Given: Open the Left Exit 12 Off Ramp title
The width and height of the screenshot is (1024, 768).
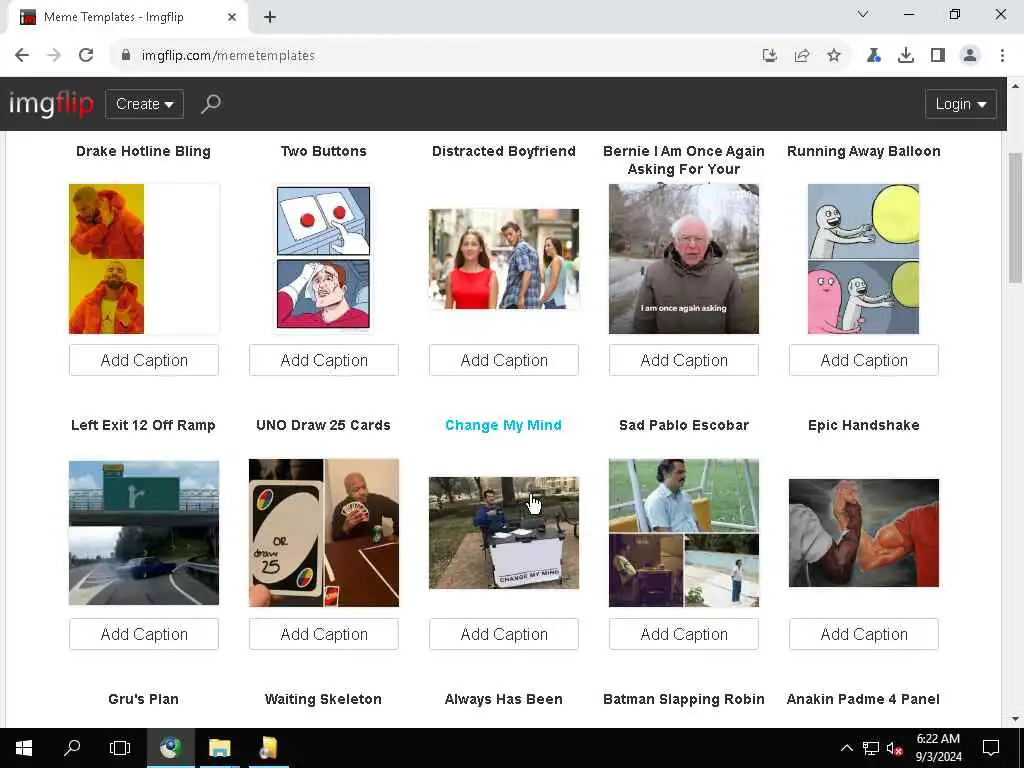Looking at the screenshot, I should 144,425.
